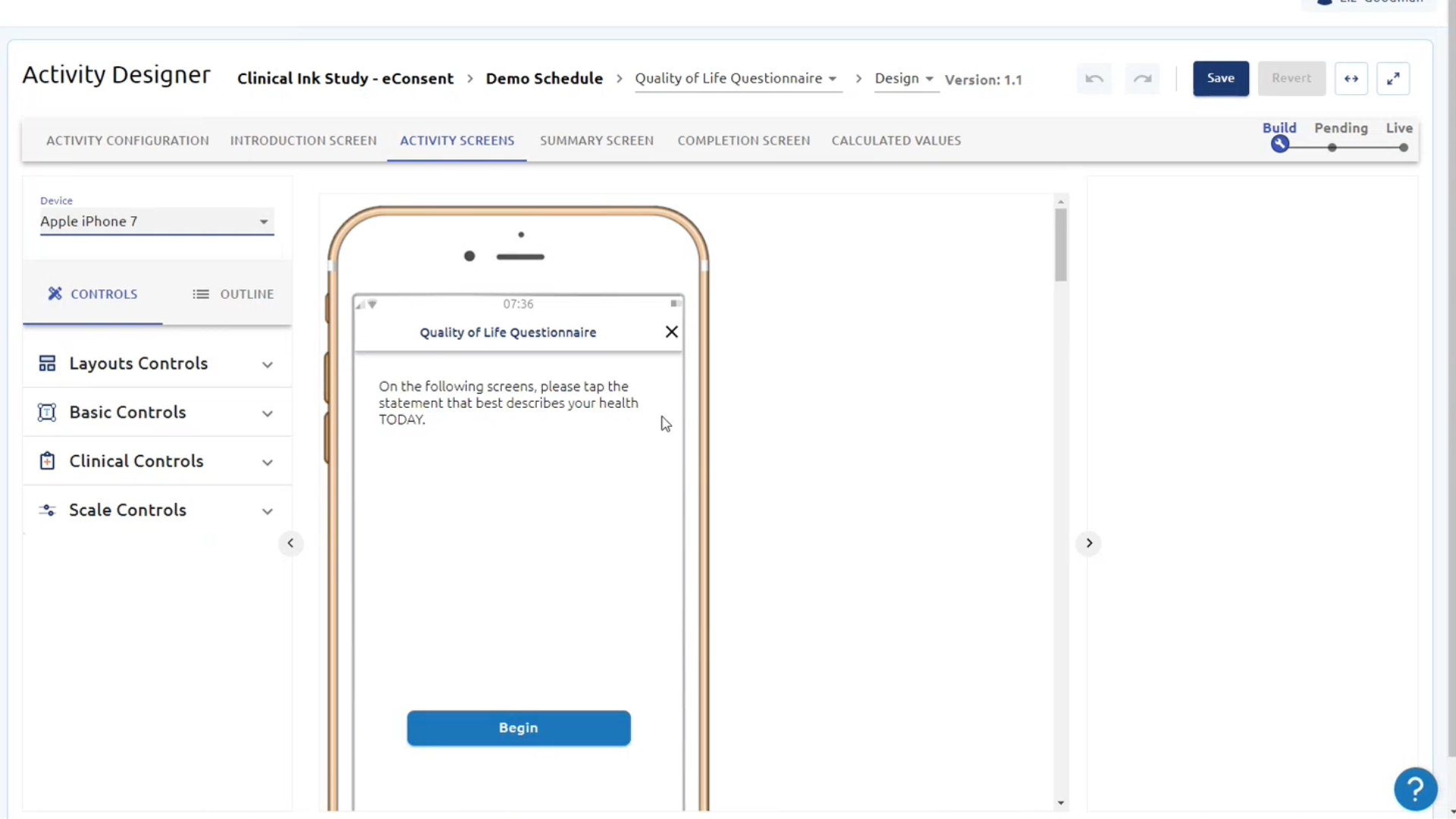Collapse the left controls panel arrow
The image size is (1456, 819).
coord(290,543)
